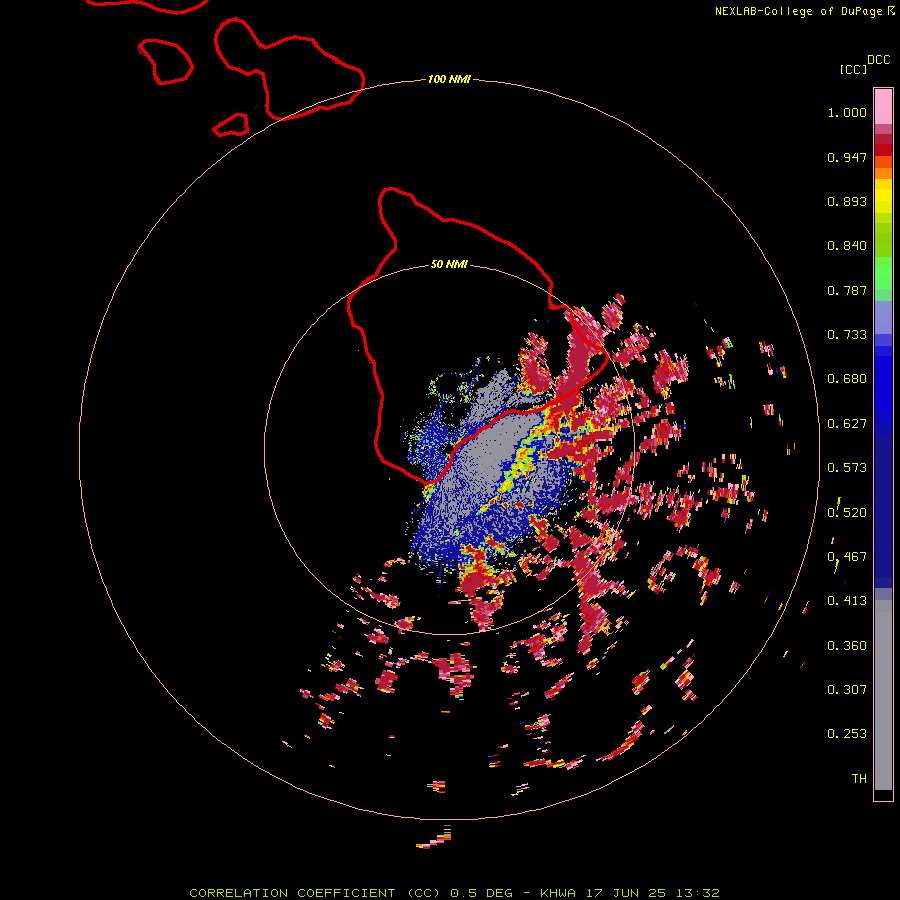The width and height of the screenshot is (900, 900).
Task: Select the 0.253 legend value
Action: [x=847, y=734]
